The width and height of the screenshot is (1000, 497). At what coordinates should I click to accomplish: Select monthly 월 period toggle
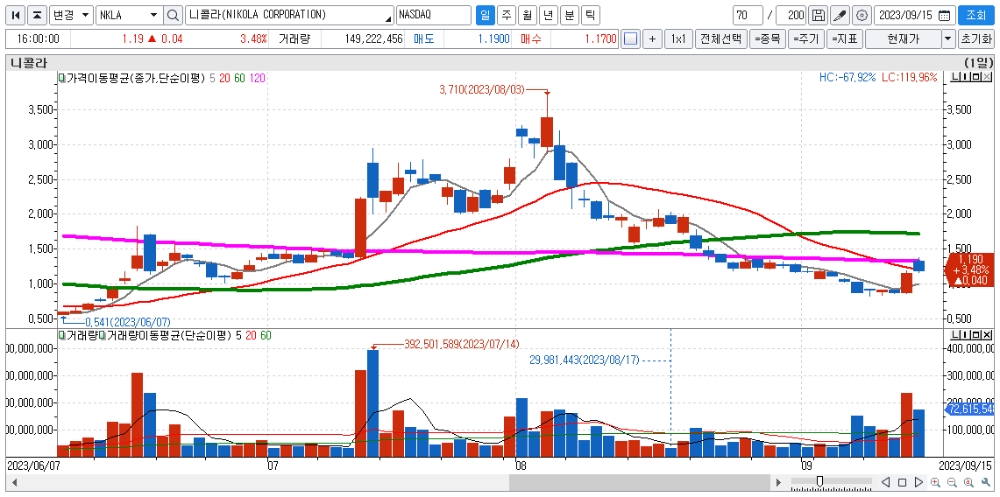[x=527, y=15]
